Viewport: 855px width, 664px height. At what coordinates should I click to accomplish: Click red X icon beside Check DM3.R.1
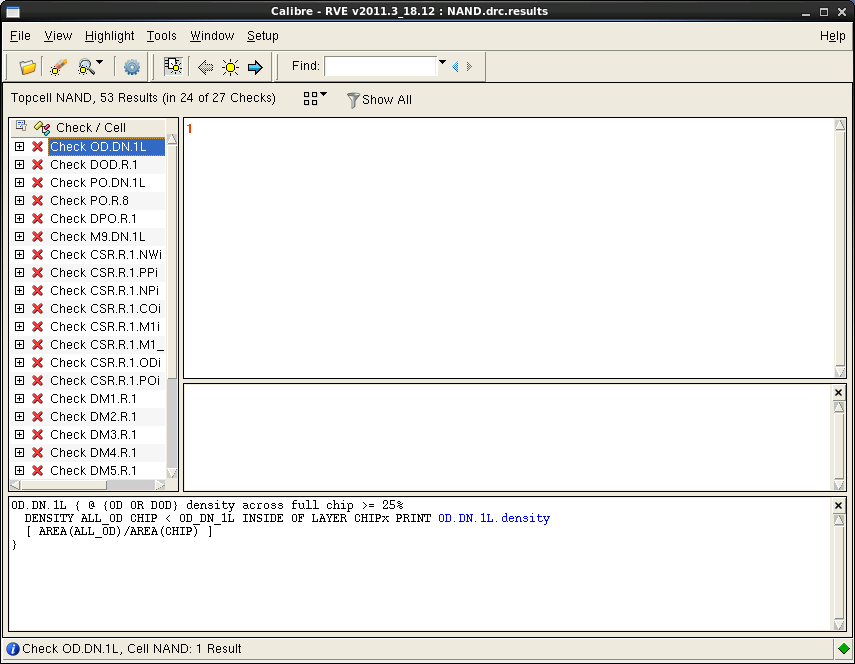point(37,434)
